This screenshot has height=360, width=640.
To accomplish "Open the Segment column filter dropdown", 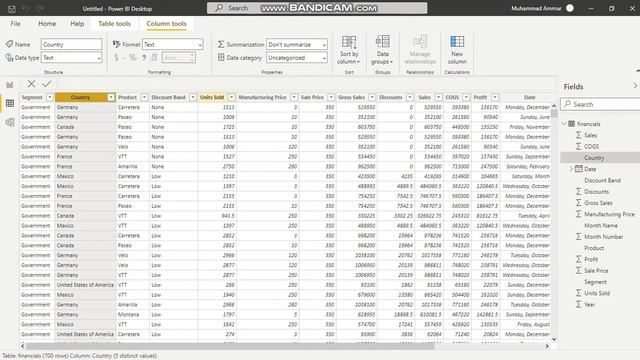I will coord(49,97).
